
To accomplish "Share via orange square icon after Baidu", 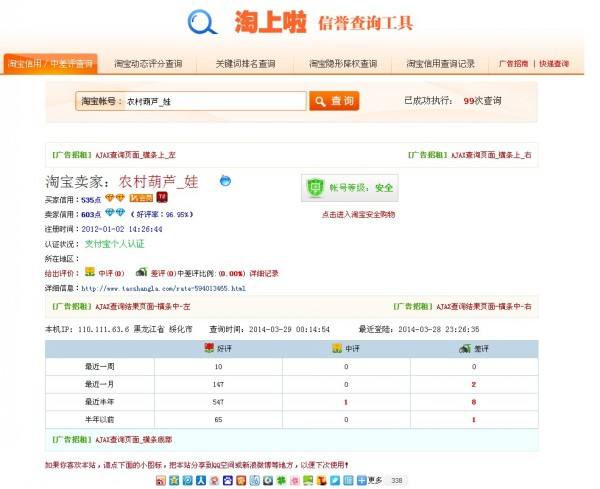I will 241,481.
